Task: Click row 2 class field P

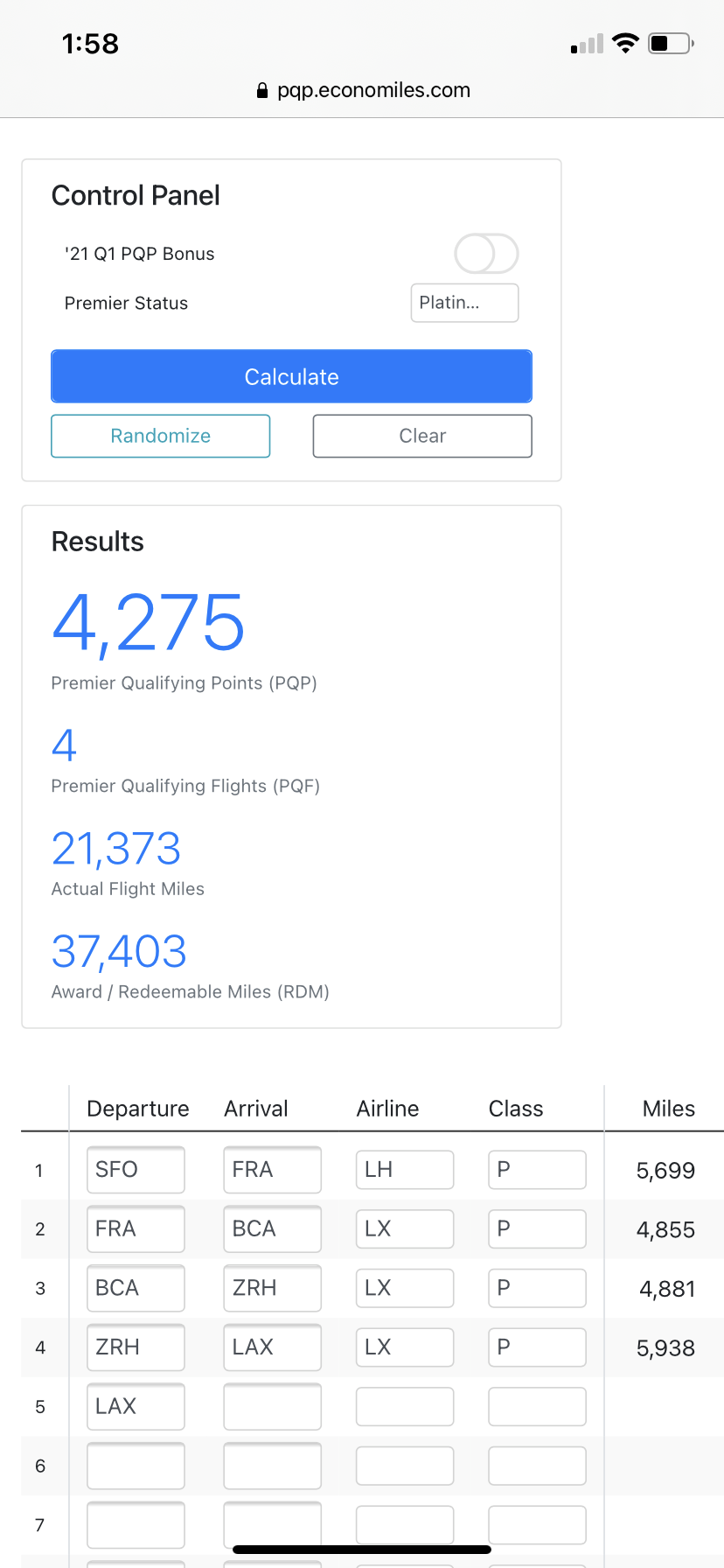Action: (537, 1229)
